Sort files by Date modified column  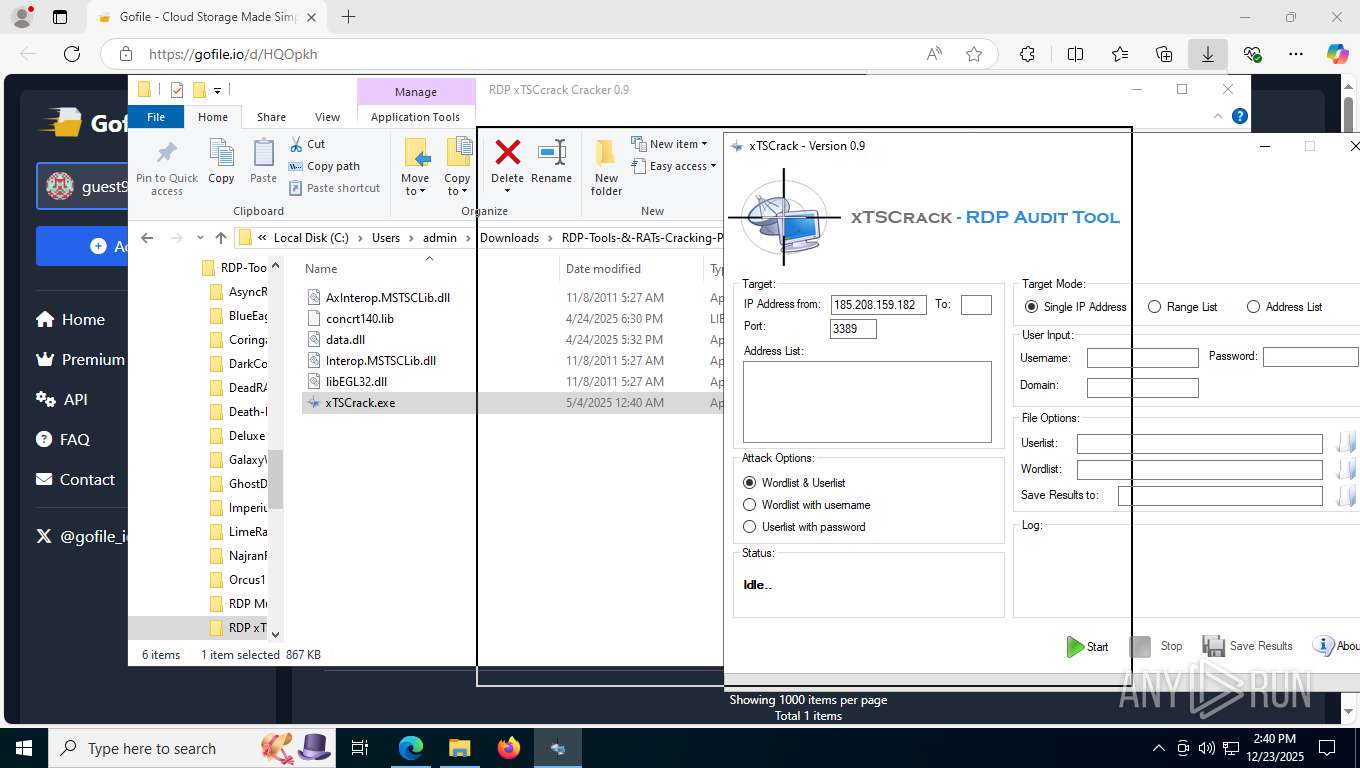coord(603,269)
